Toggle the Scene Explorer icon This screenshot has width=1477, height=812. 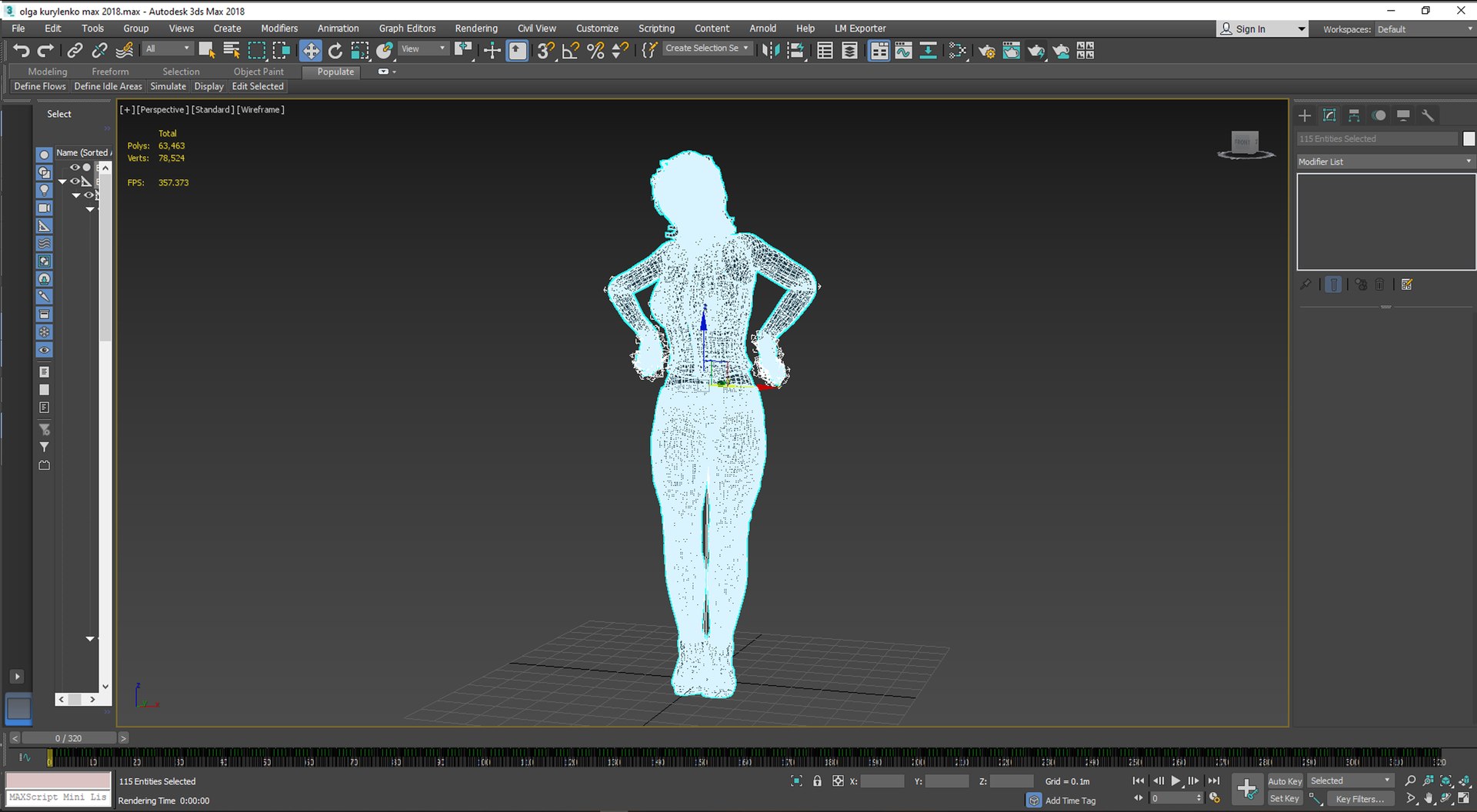click(825, 51)
